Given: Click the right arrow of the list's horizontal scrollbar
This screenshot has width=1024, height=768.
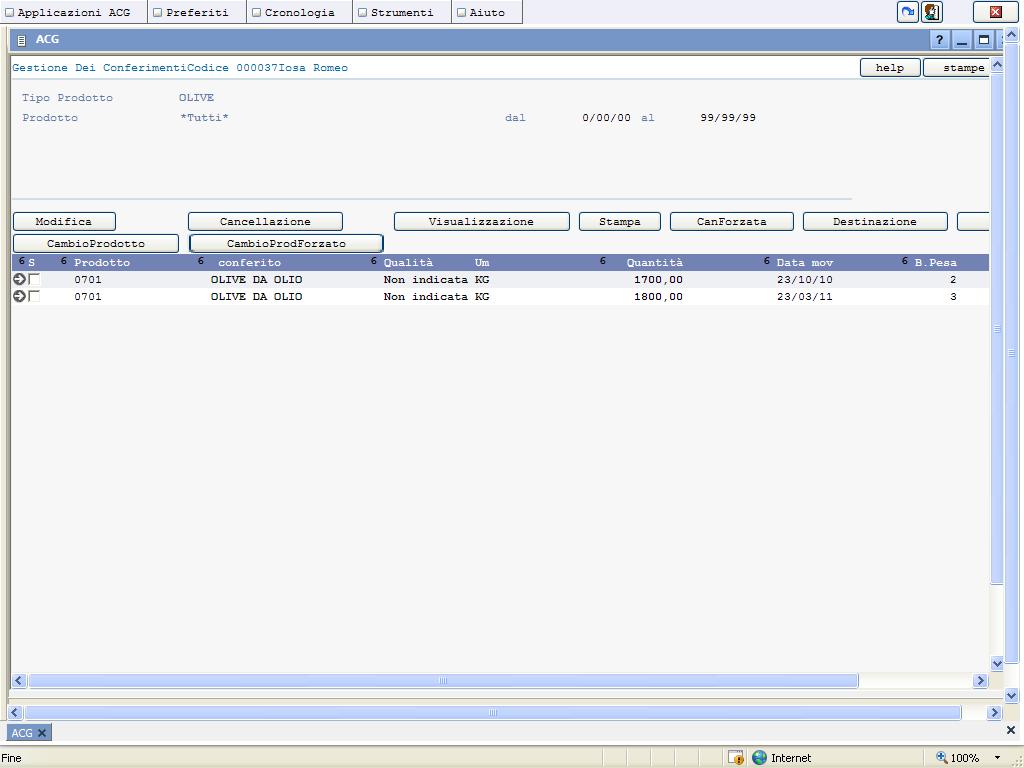Looking at the screenshot, I should pyautogui.click(x=980, y=680).
